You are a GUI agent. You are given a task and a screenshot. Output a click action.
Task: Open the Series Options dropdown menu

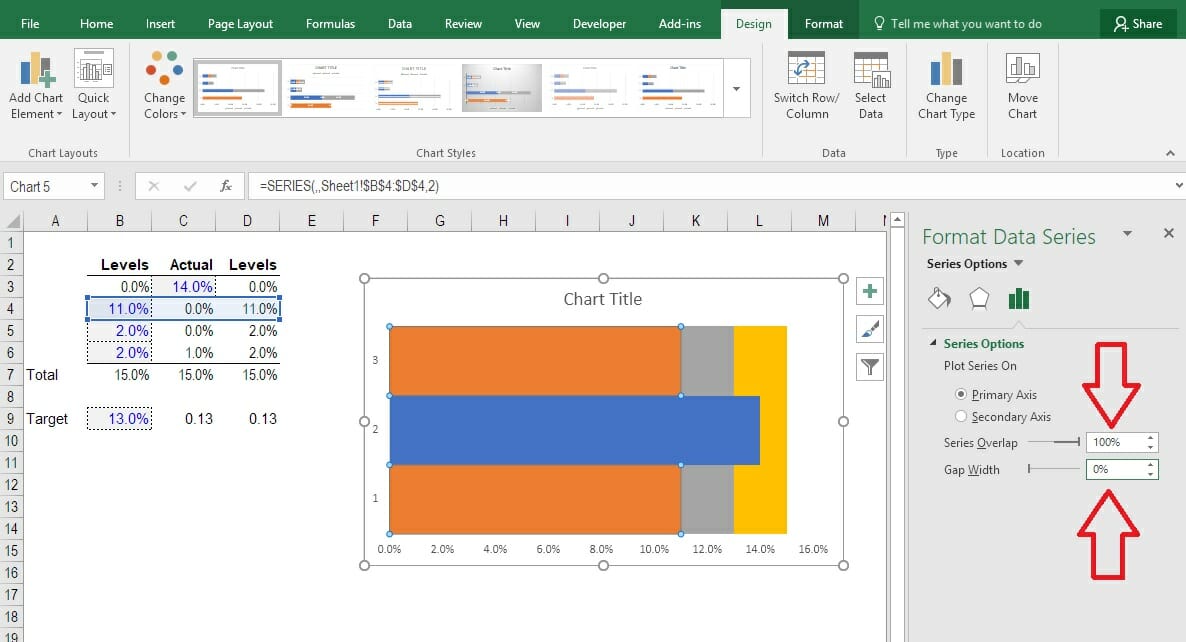[1018, 264]
